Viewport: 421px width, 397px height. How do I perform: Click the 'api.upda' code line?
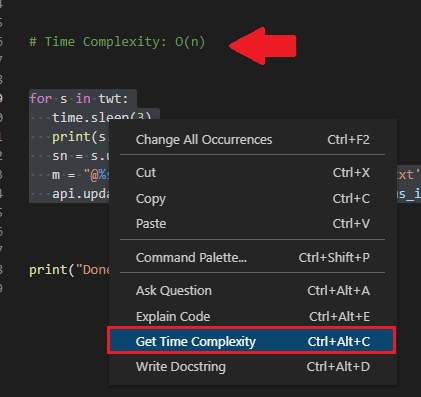point(81,194)
